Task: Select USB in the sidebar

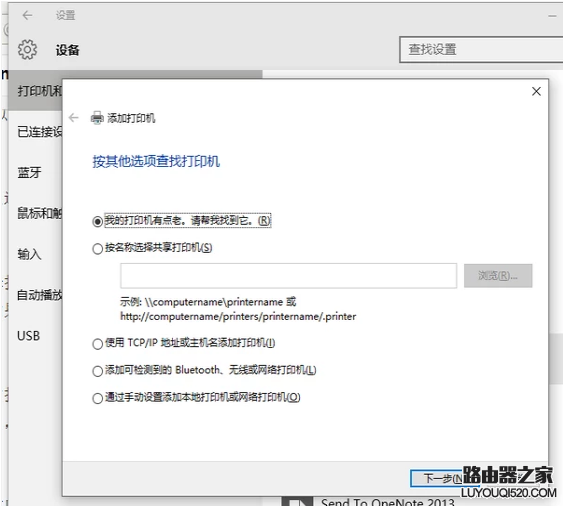Action: 28,336
